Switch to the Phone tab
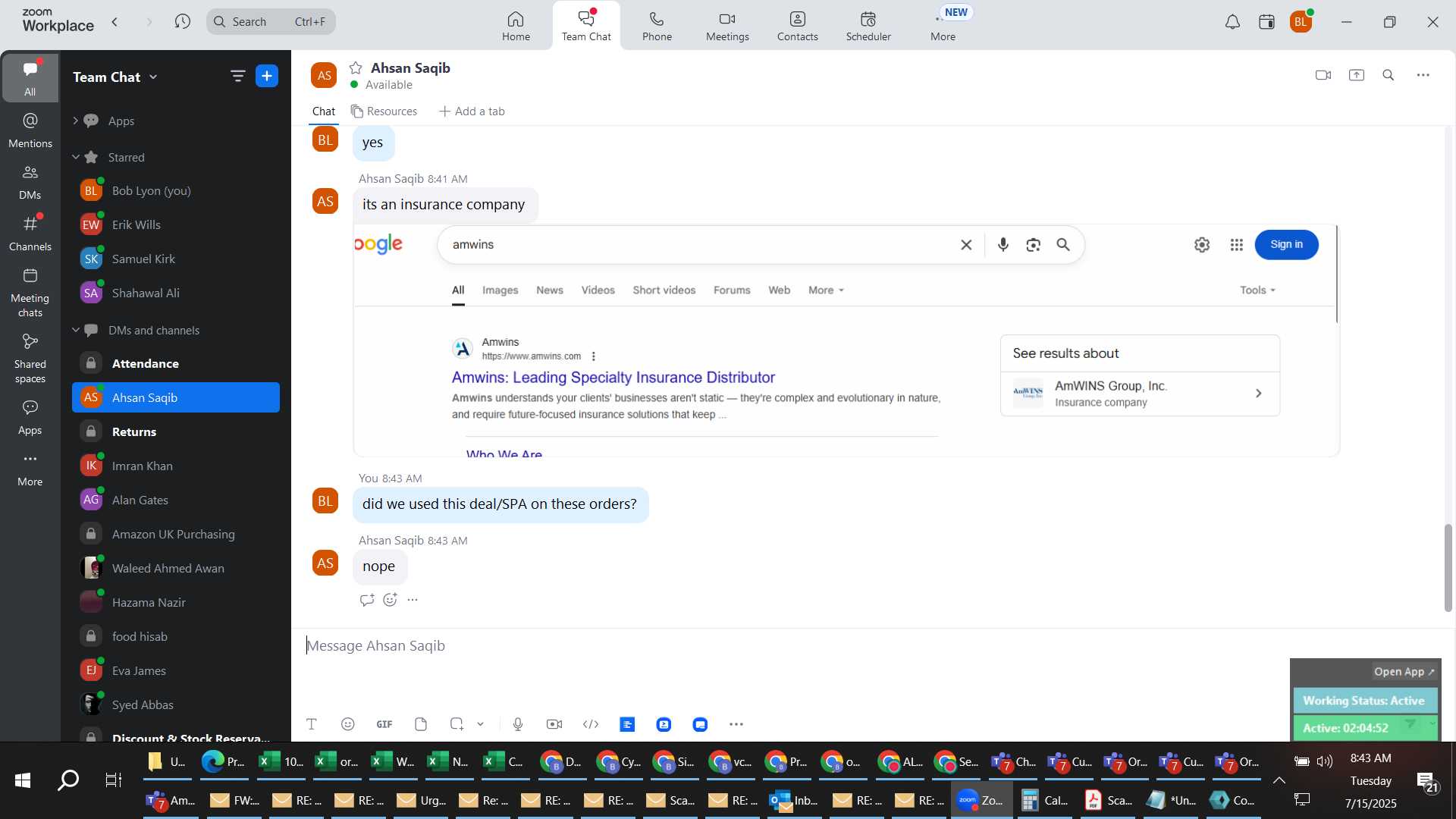This screenshot has width=1456, height=819. point(657,26)
